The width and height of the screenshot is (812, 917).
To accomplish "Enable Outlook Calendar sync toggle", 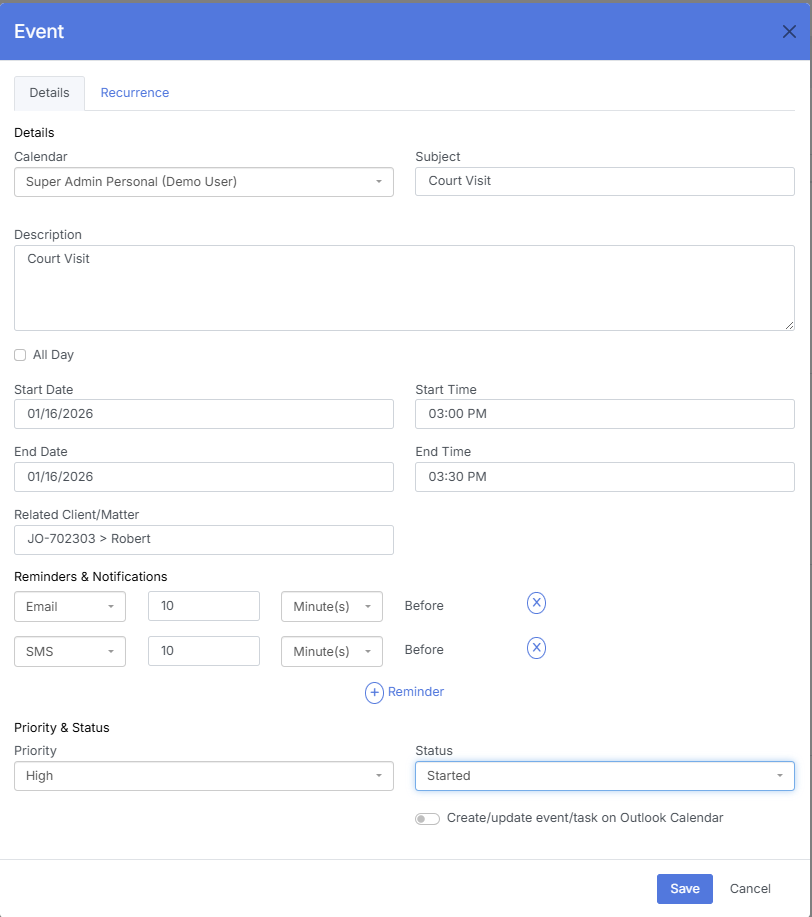I will point(427,819).
